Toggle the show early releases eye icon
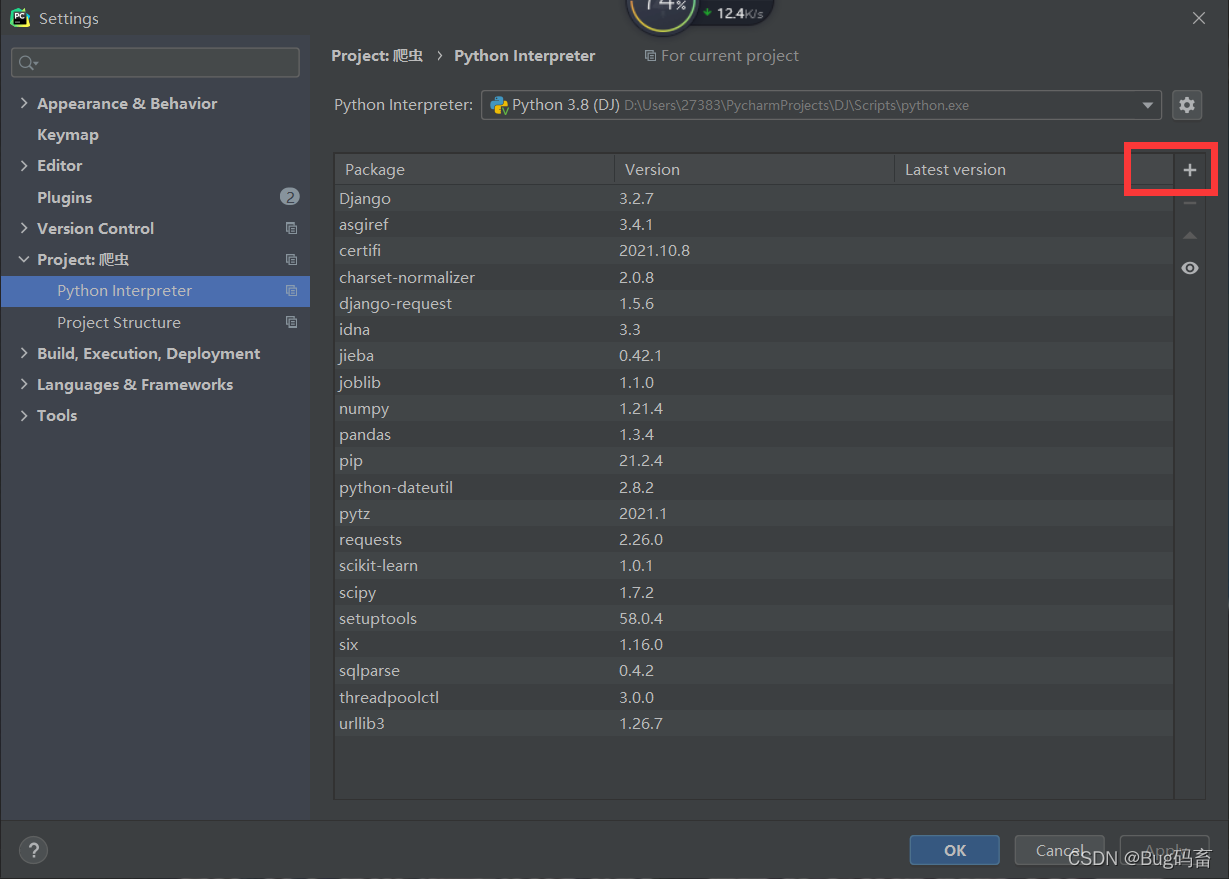The image size is (1229, 879). pyautogui.click(x=1189, y=268)
